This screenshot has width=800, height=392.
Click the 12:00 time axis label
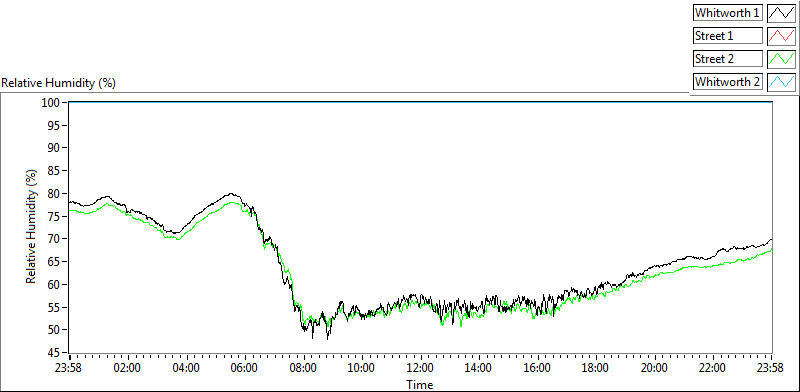click(x=420, y=368)
